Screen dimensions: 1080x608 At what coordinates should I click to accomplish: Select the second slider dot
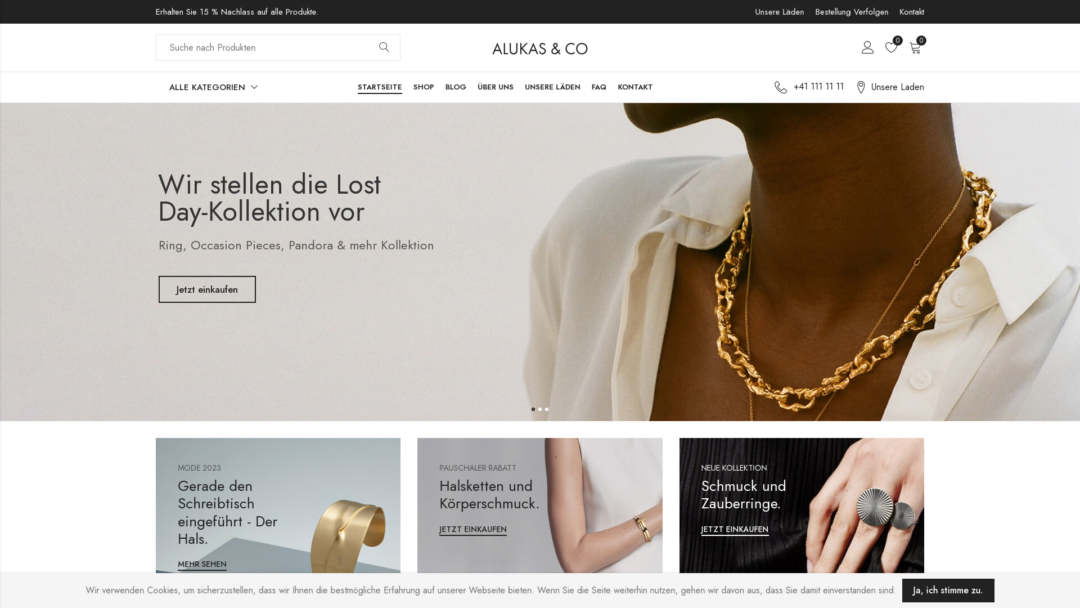[540, 409]
